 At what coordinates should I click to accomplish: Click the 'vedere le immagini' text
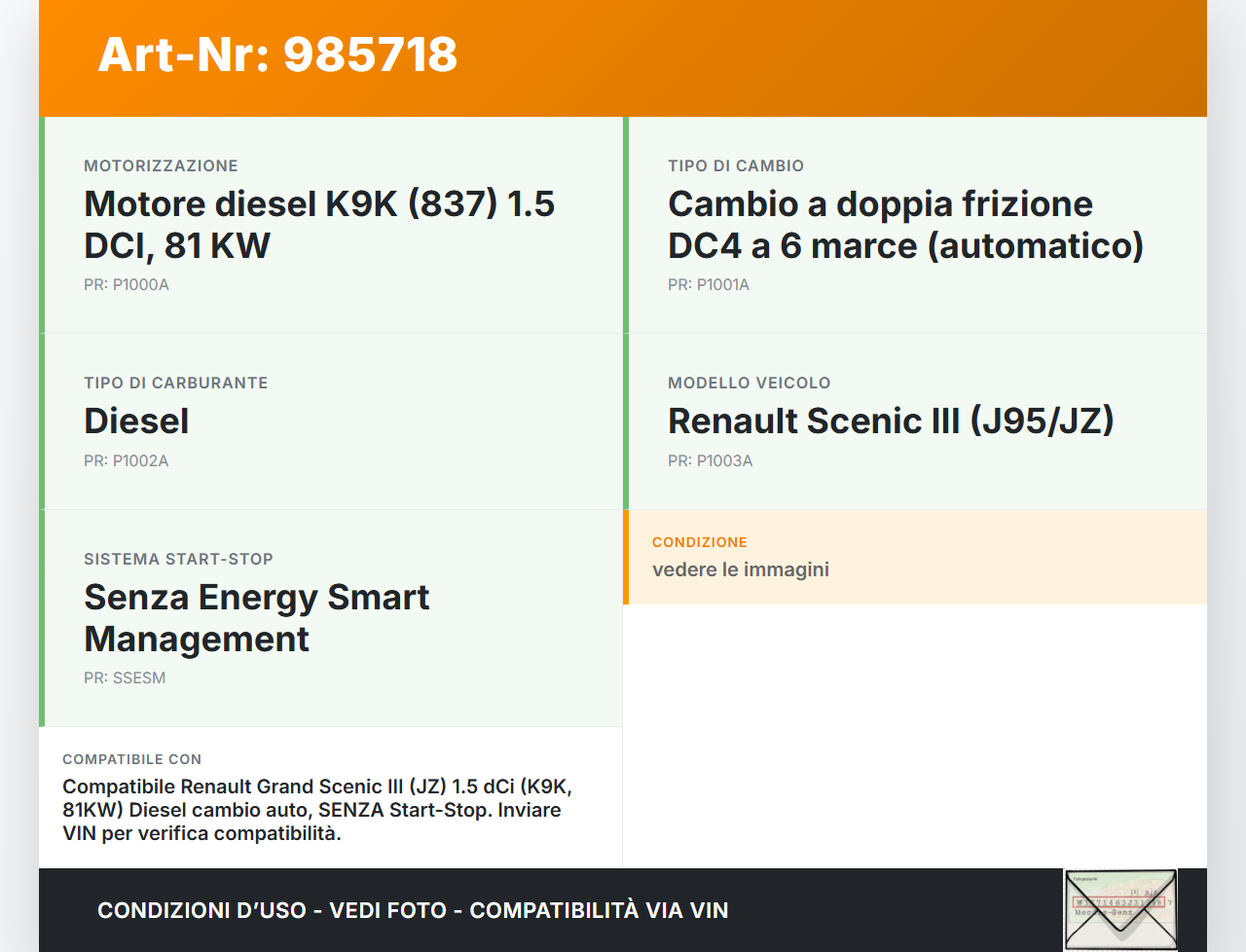coord(741,569)
